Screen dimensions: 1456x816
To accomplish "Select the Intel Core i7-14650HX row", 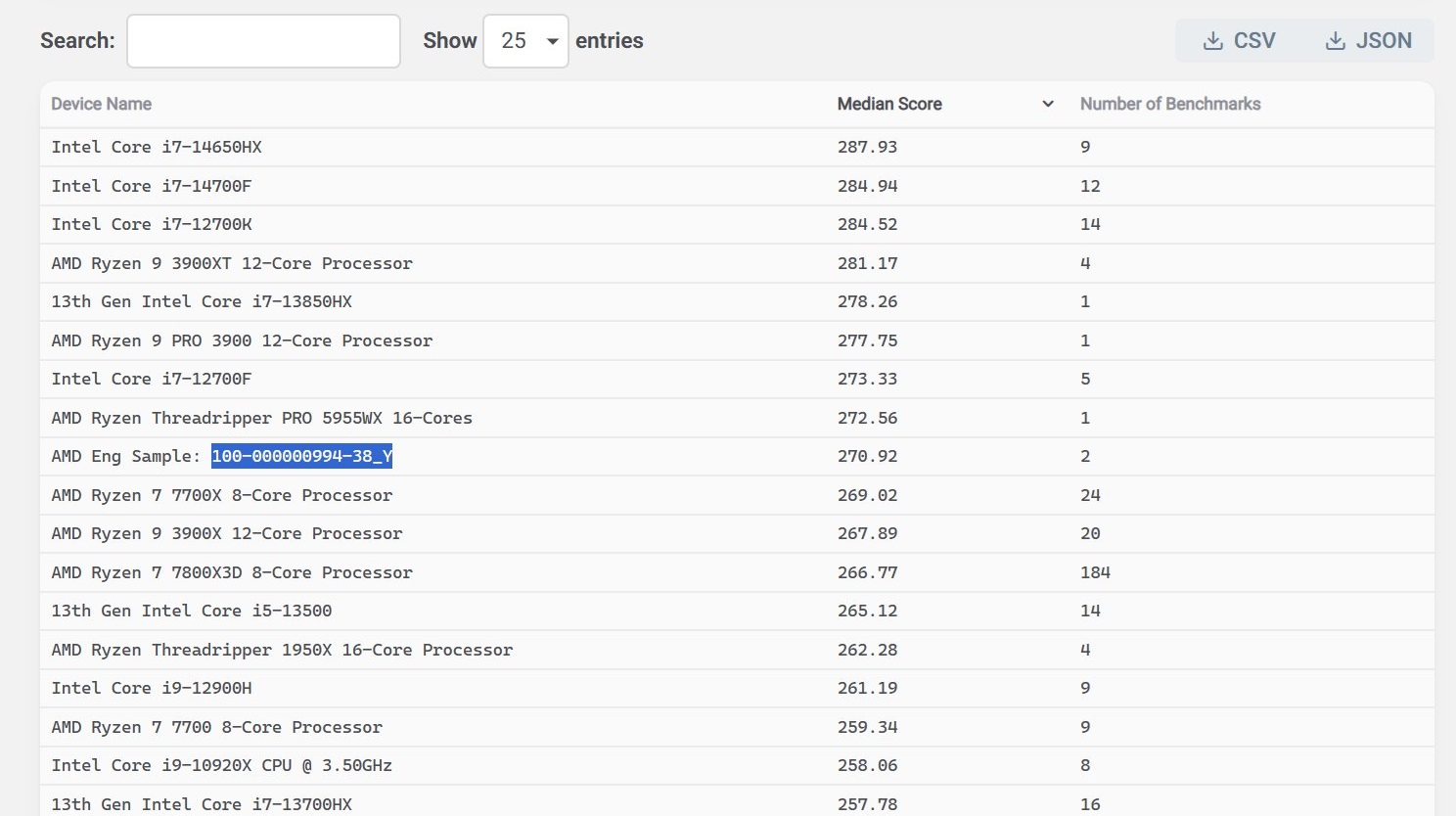I will coord(157,147).
